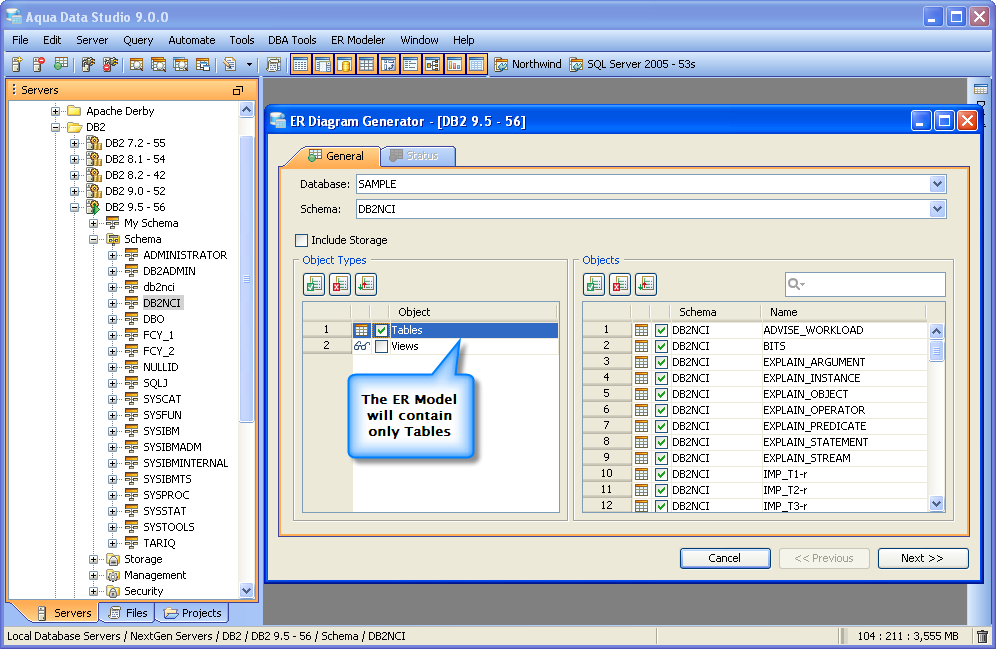
Task: Click the Objects list scroll-down arrow
Action: click(936, 504)
